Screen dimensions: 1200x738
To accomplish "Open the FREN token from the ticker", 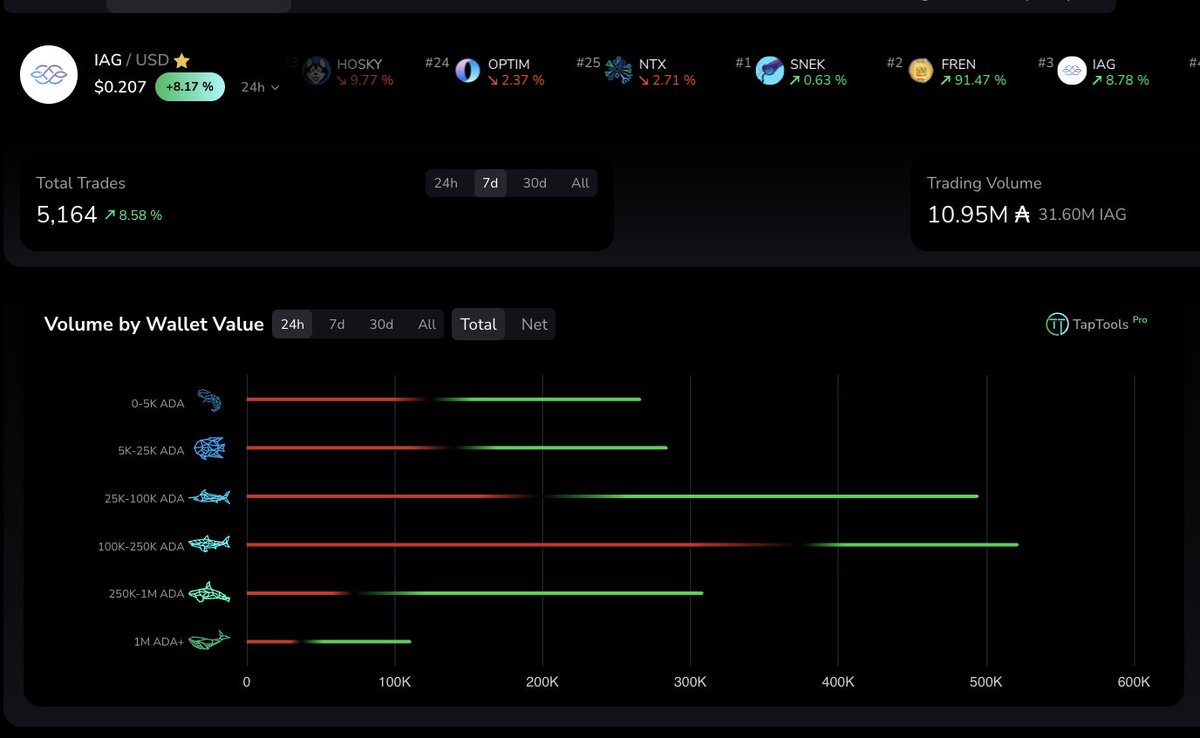I will pyautogui.click(x=919, y=71).
